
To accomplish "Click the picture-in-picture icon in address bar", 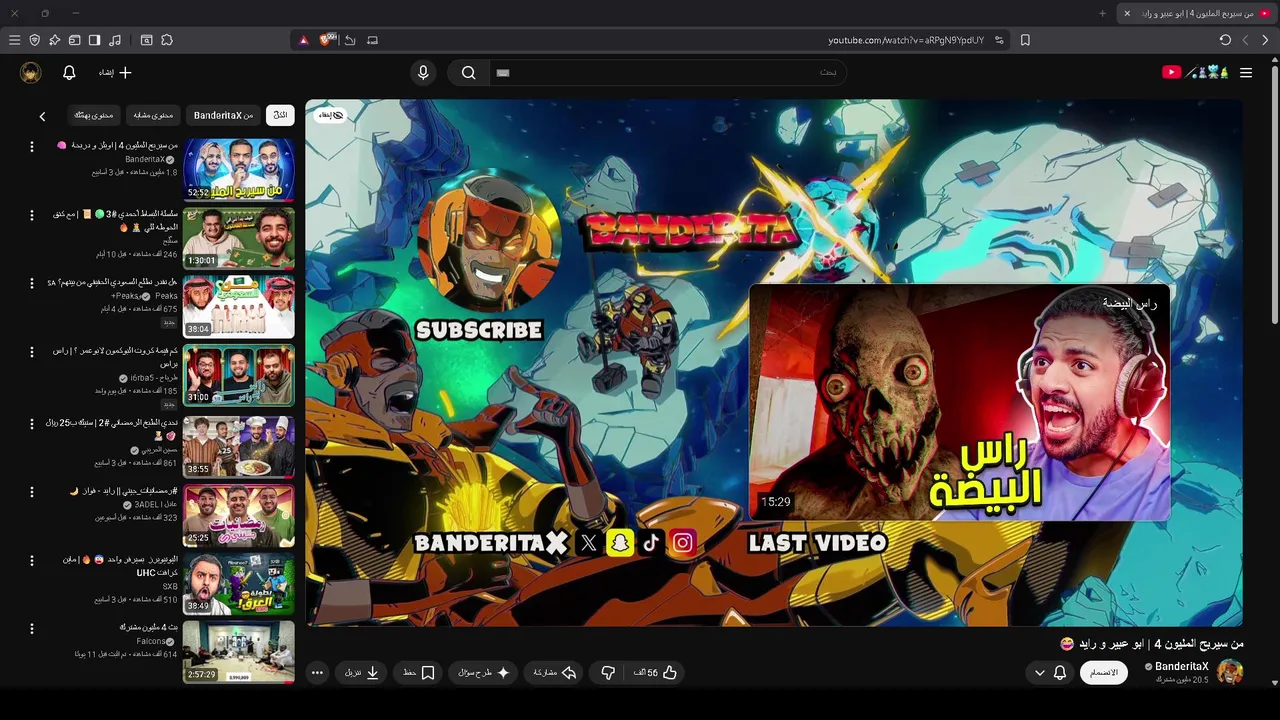I will coord(372,40).
